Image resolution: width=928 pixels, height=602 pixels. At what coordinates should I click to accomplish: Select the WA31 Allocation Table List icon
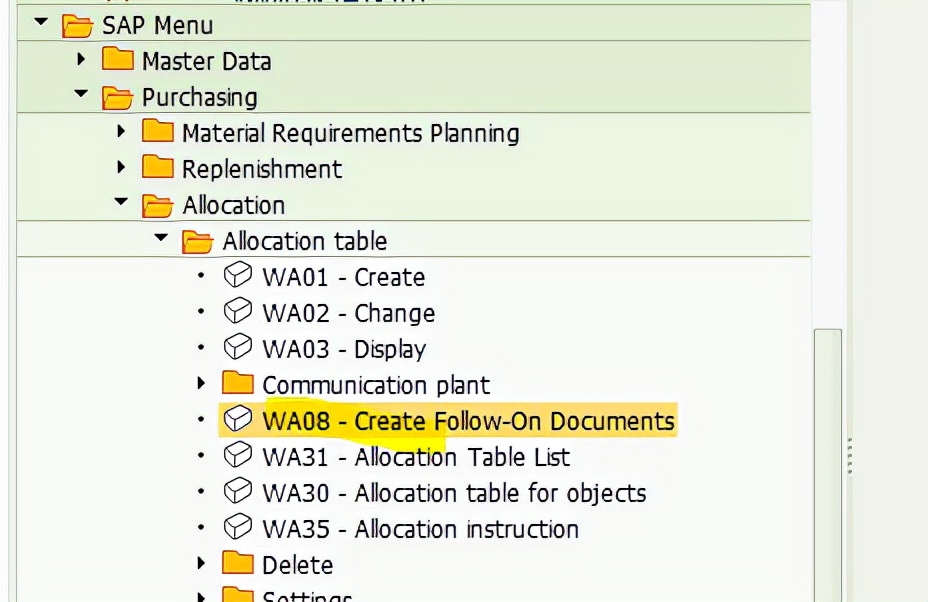[x=238, y=457]
